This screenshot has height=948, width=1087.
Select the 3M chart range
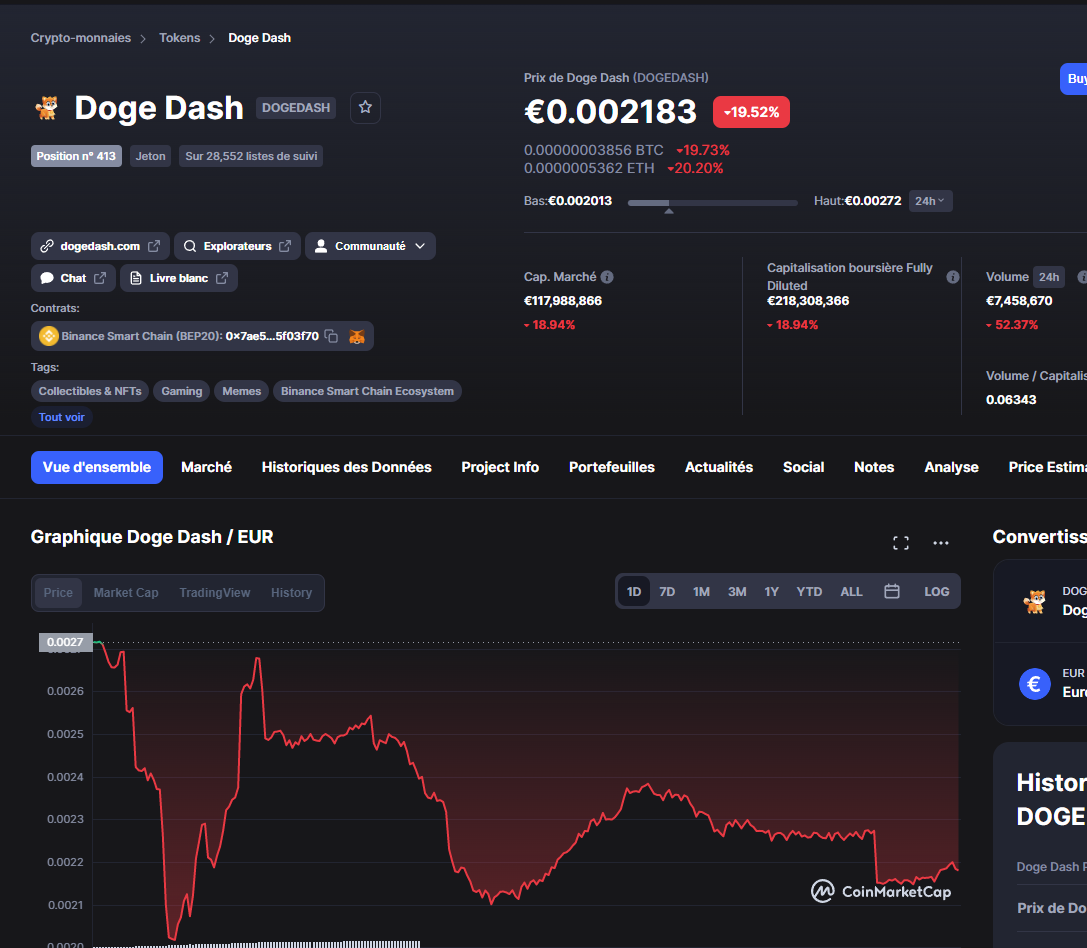point(737,592)
